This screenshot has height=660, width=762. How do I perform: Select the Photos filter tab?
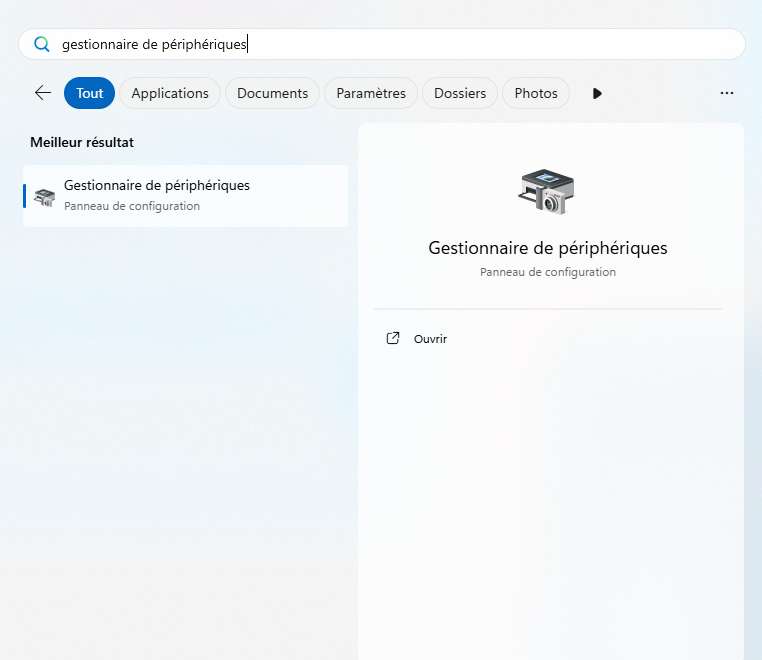536,93
